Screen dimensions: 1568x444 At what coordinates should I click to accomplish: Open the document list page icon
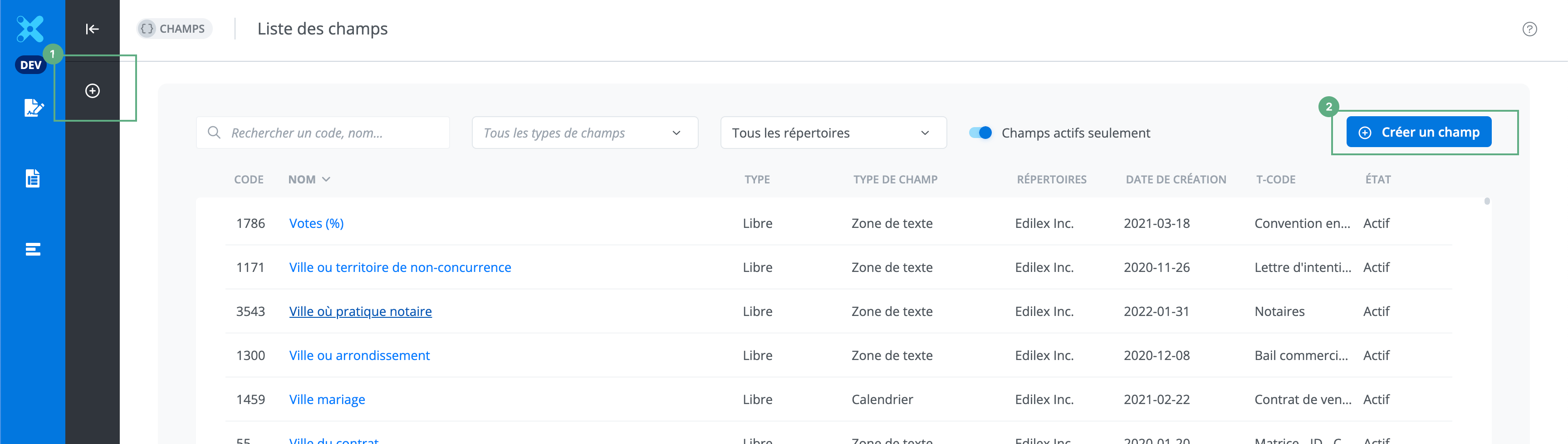[x=33, y=178]
